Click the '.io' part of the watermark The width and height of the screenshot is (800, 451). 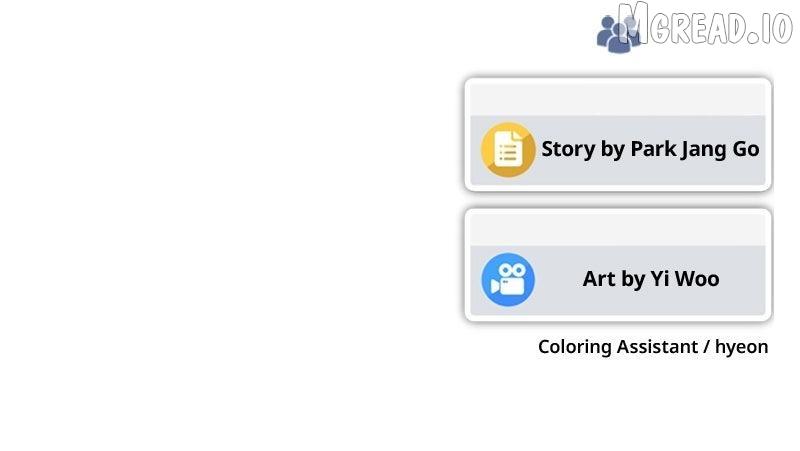click(770, 29)
